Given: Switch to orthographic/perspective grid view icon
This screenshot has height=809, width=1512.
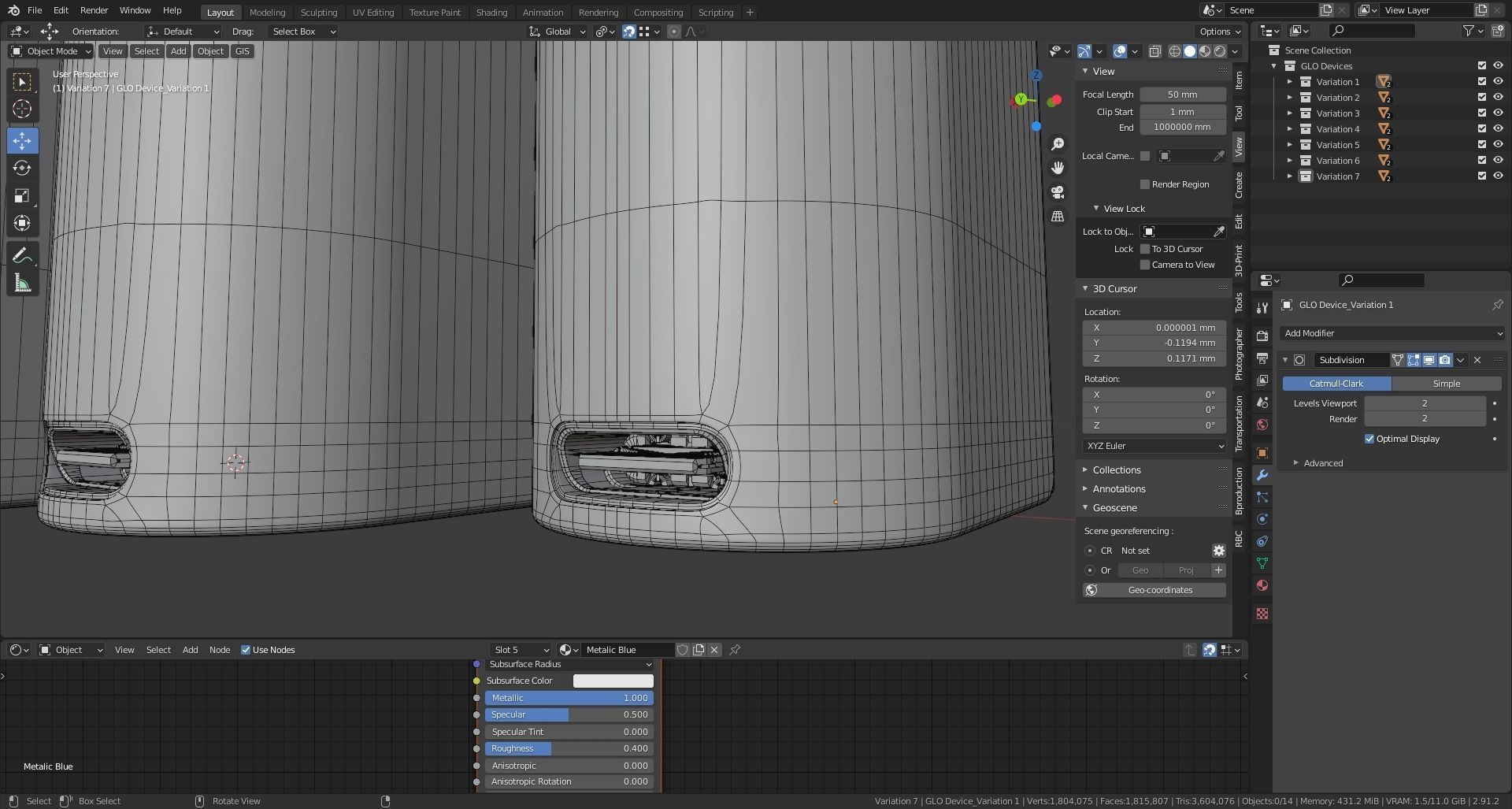Looking at the screenshot, I should point(1058,217).
